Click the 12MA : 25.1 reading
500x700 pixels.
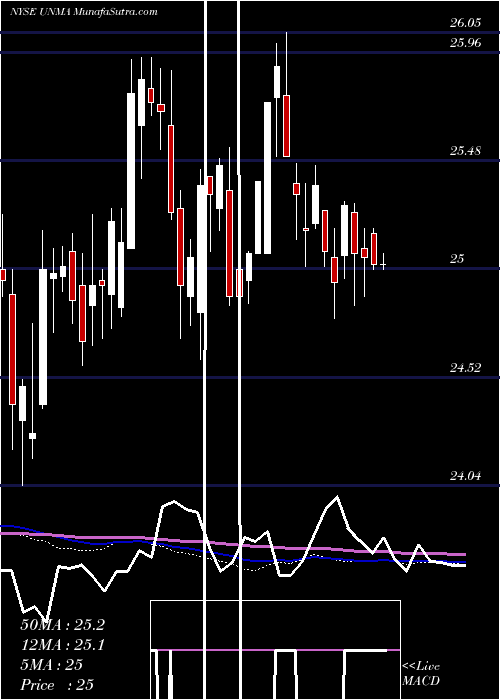pos(62,645)
